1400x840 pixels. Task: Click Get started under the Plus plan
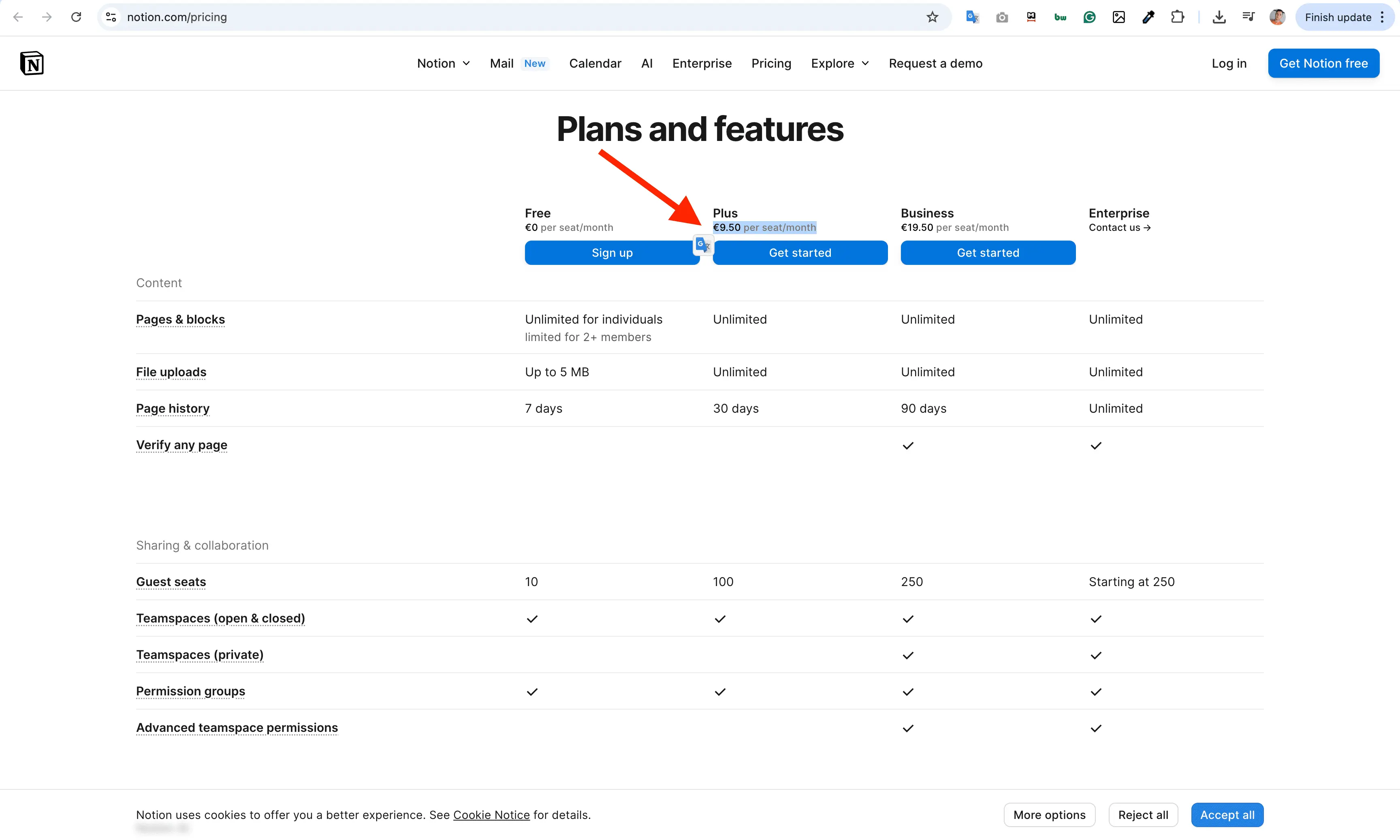(x=800, y=252)
